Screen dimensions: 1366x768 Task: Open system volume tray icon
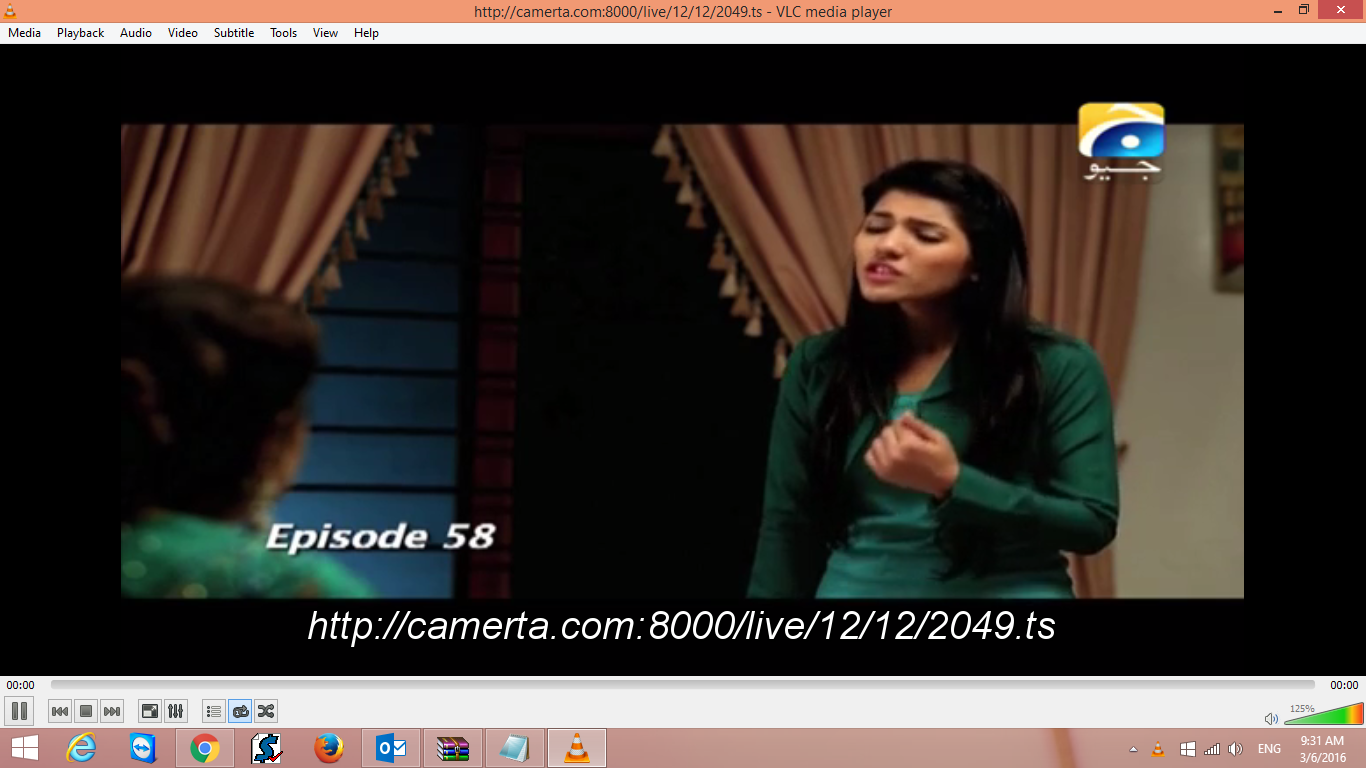coord(1236,749)
